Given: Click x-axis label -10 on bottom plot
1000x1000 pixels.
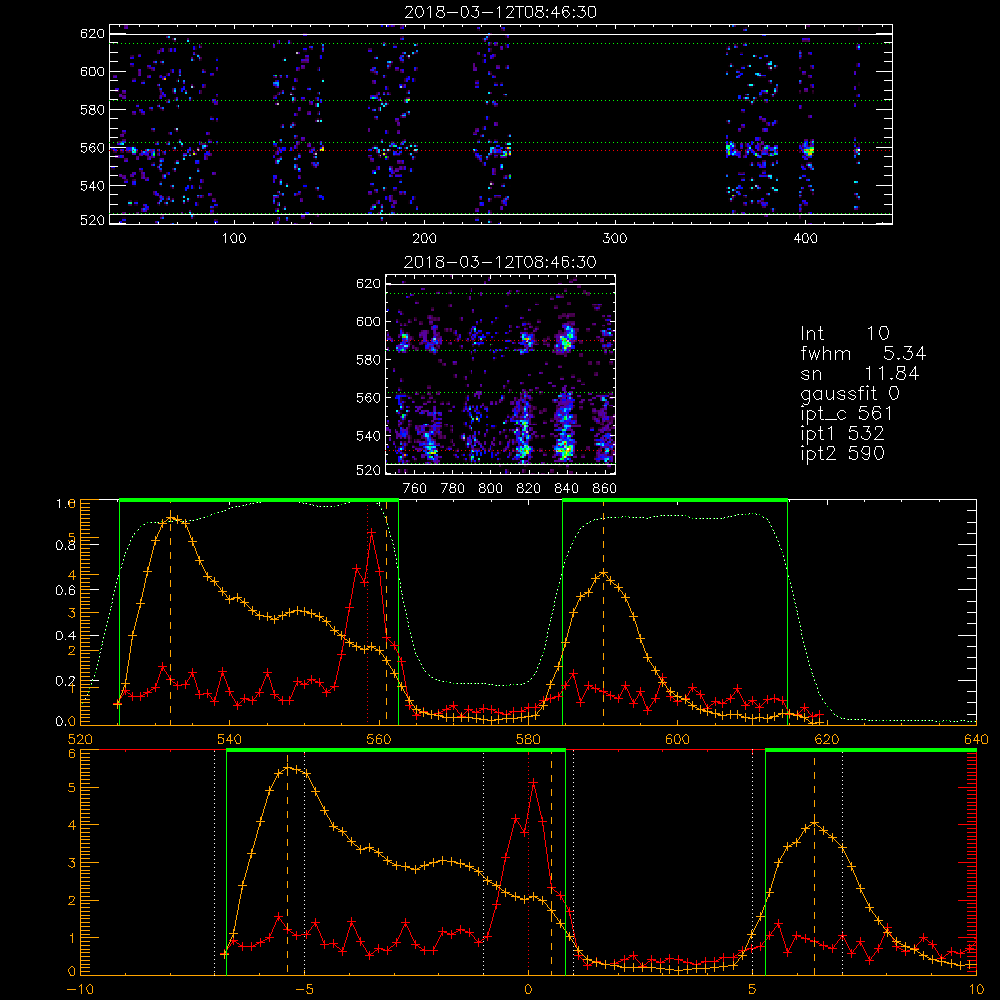Looking at the screenshot, I should pos(80,989).
